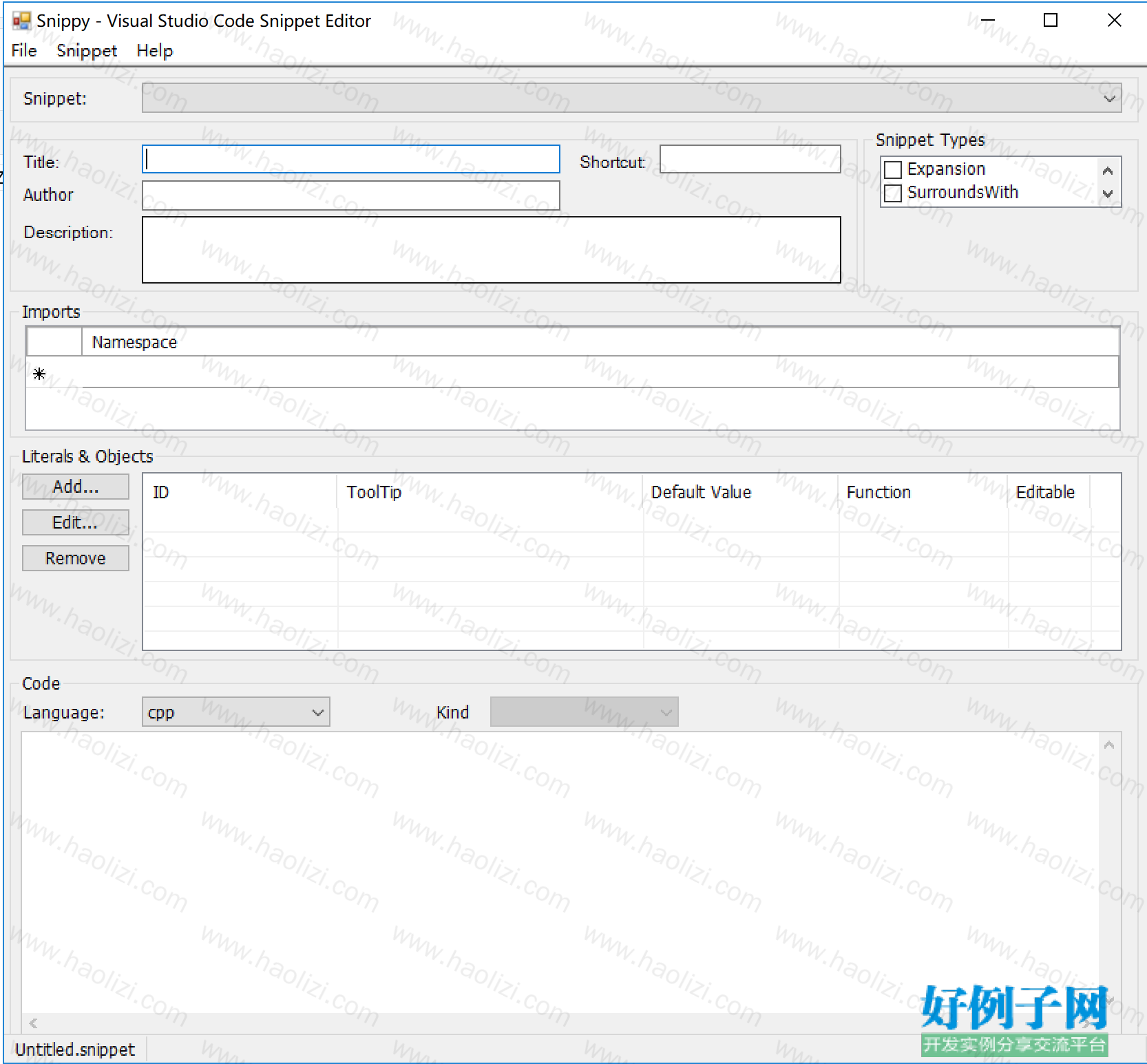
Task: Click the Default Value column header
Action: click(x=740, y=492)
